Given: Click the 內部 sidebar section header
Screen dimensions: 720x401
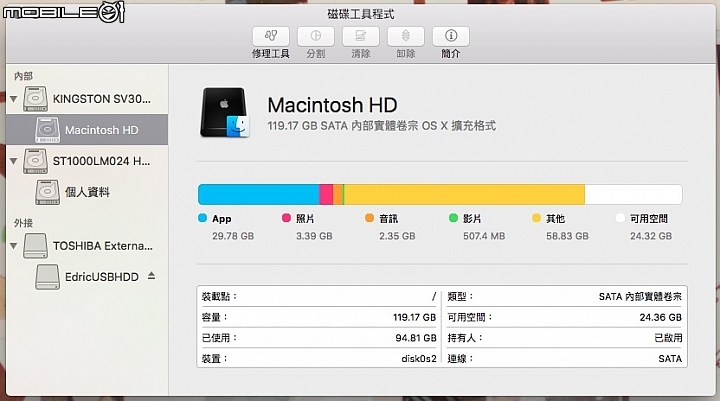Looking at the screenshot, I should pyautogui.click(x=23, y=76).
